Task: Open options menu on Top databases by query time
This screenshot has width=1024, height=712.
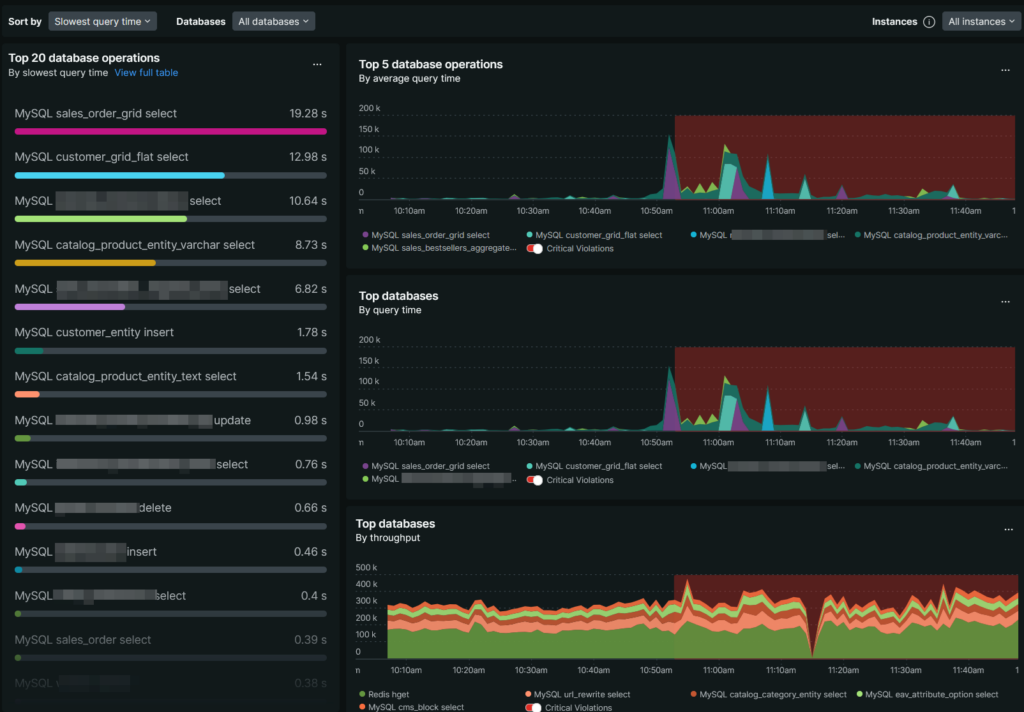Action: coord(1005,300)
